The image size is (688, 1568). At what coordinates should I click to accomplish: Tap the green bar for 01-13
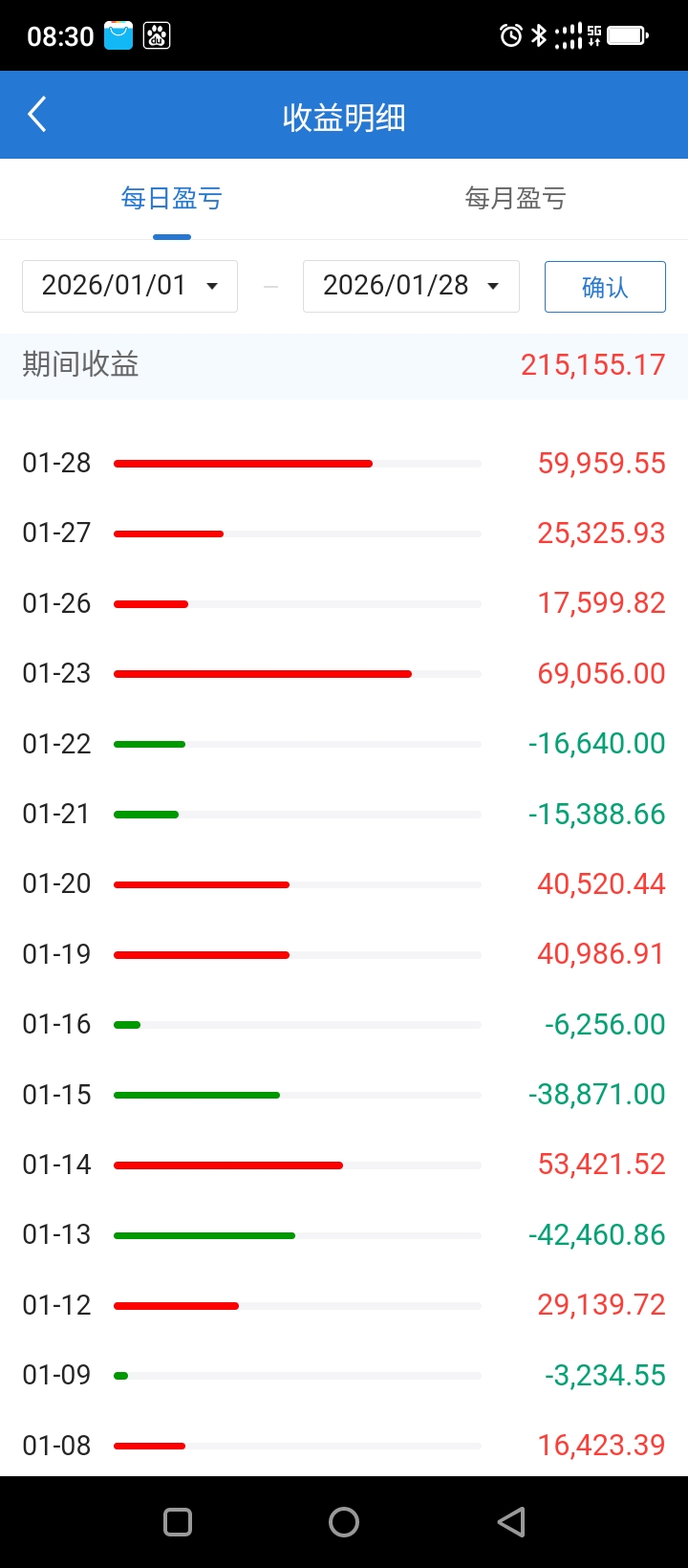[x=204, y=1235]
